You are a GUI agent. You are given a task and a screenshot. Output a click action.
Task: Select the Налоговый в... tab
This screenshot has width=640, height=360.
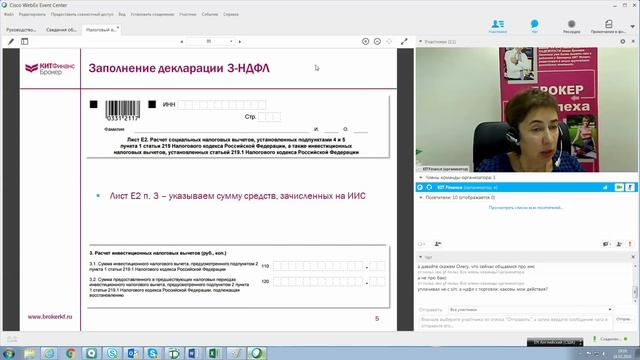coord(102,30)
